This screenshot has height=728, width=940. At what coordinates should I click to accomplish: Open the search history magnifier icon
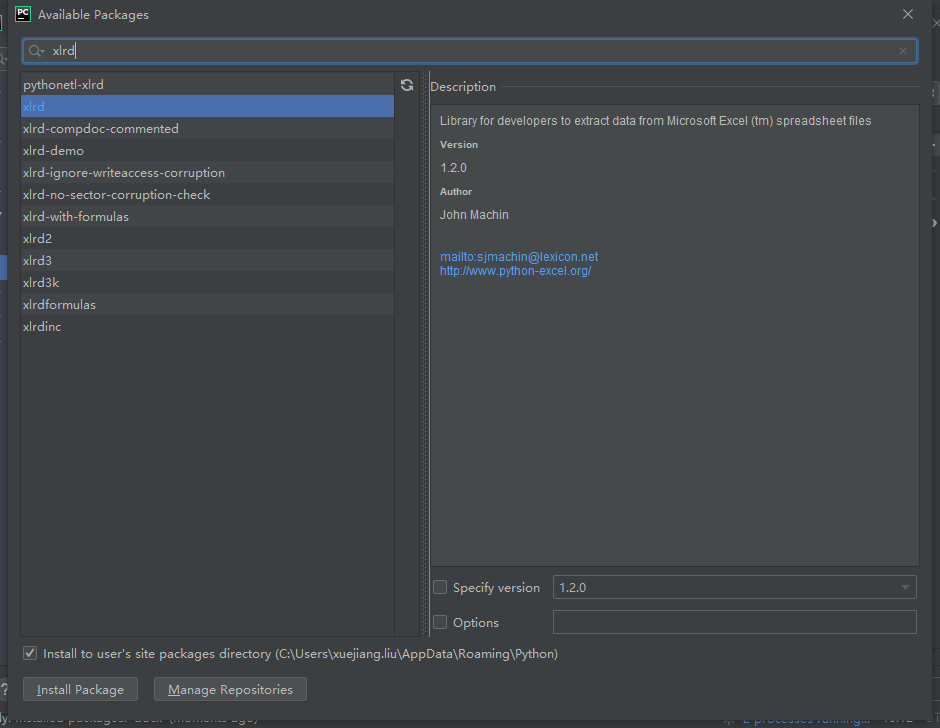tap(37, 51)
